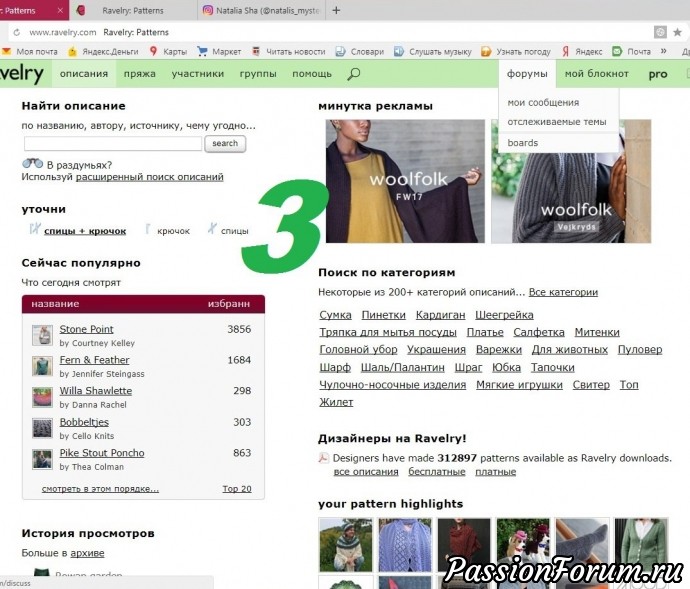Open платные patterns link
The height and width of the screenshot is (589, 690).
tap(495, 472)
